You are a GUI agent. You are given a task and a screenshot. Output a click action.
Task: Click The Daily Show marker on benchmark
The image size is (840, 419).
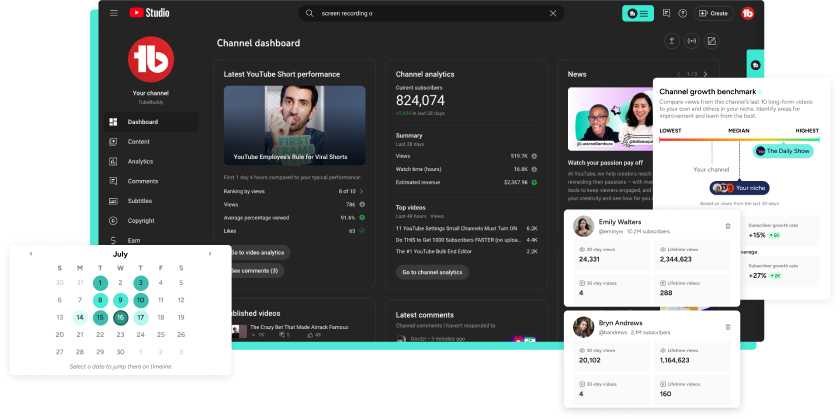point(784,151)
